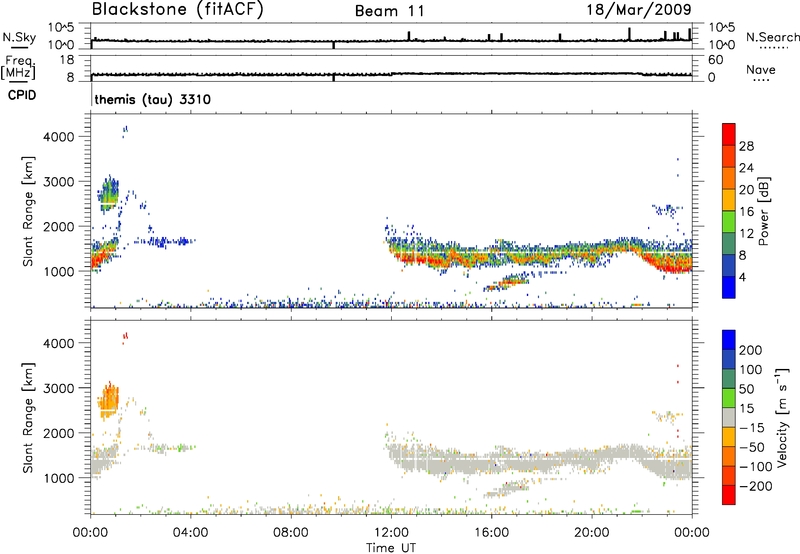Click the 'themis (tau) 3310' text
Screen dimensions: 800x554
pos(153,99)
